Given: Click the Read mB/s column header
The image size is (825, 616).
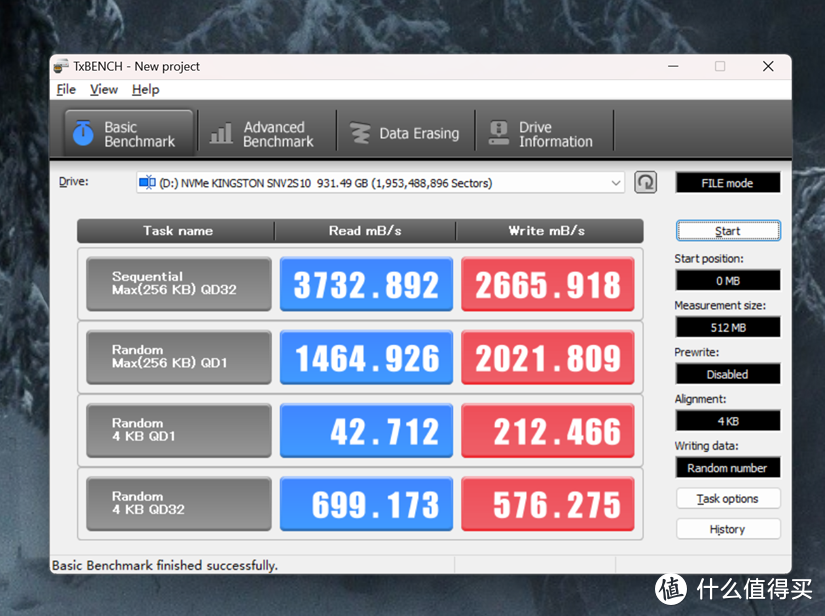Looking at the screenshot, I should [365, 231].
